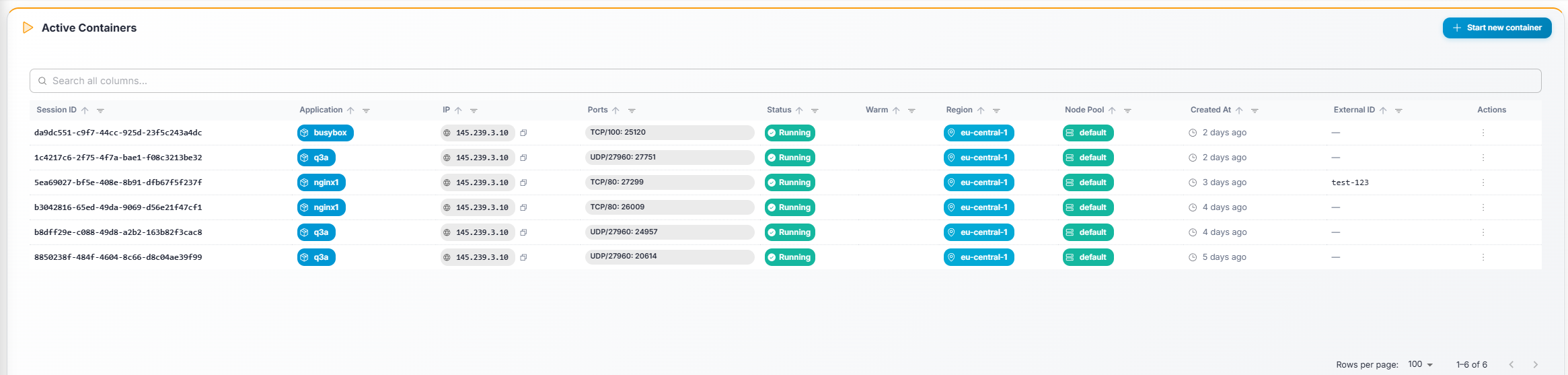Image resolution: width=1568 pixels, height=375 pixels.
Task: Click the 5 days ago timestamp
Action: [1224, 257]
